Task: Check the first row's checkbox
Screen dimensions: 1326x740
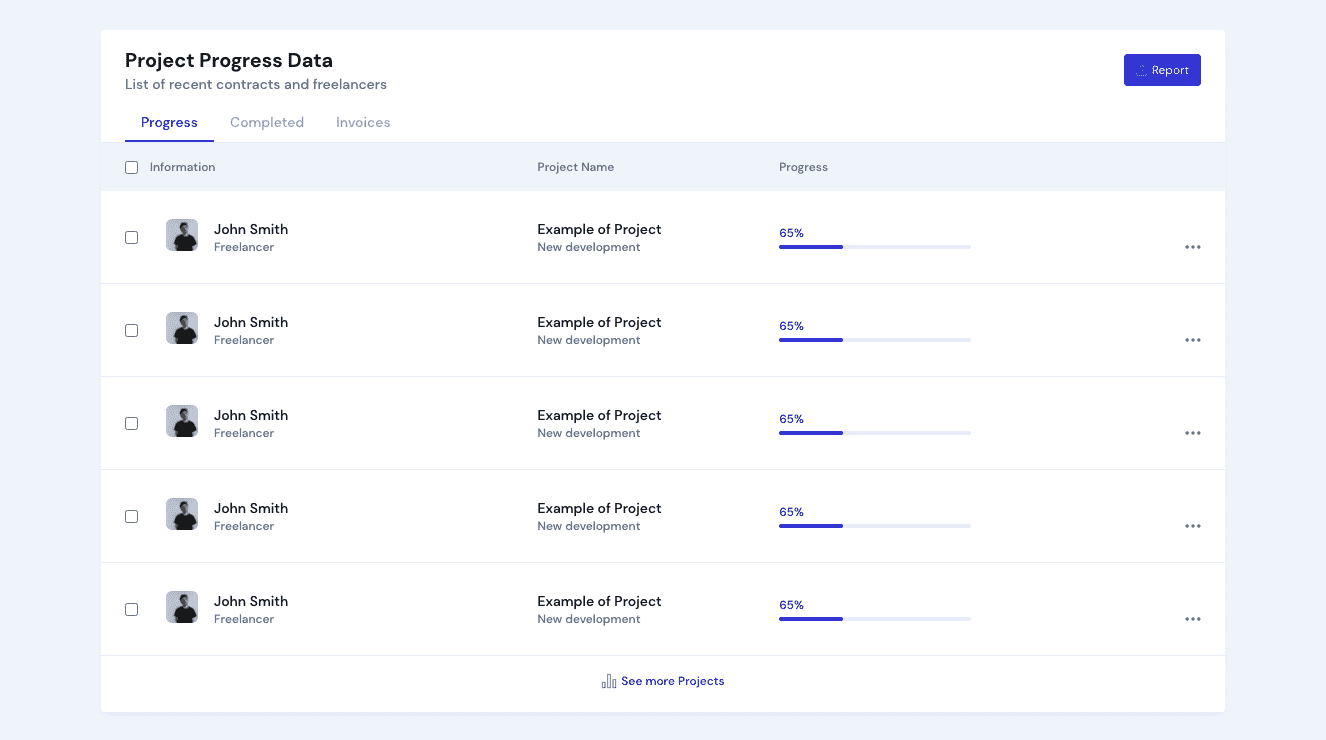Action: [x=131, y=238]
